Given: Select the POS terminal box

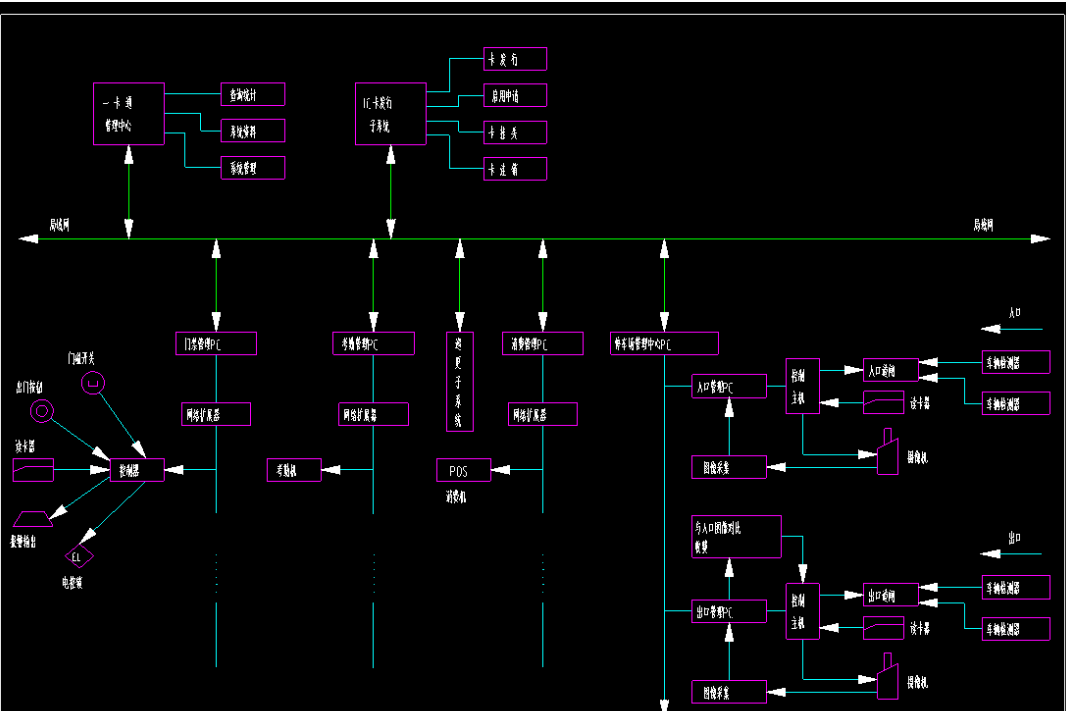Looking at the screenshot, I should click(464, 469).
